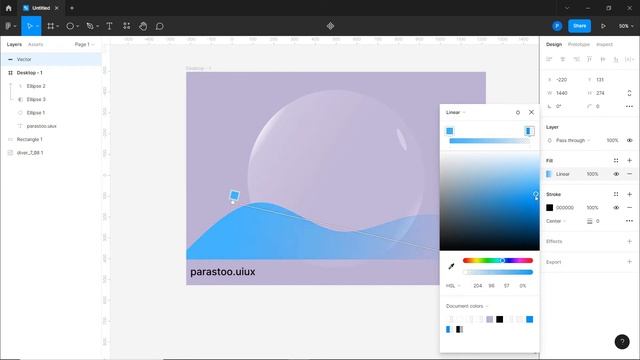Open advanced stroke options ellipsis
640x360 pixels.
pos(629,221)
